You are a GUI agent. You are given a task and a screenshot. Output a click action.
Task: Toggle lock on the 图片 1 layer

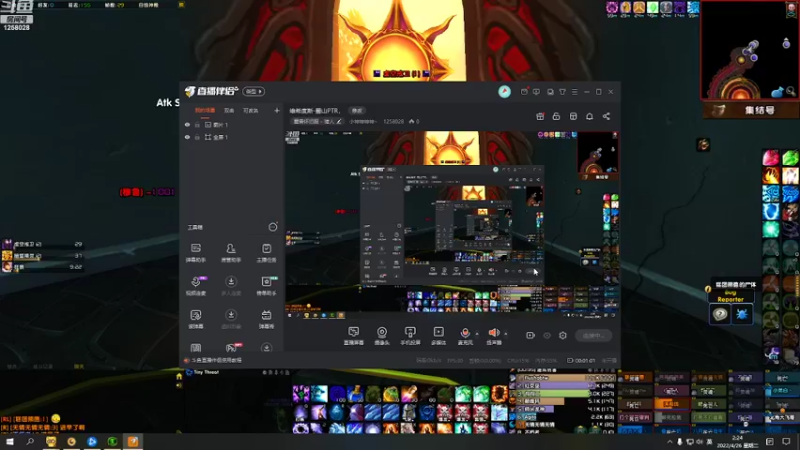(197, 124)
